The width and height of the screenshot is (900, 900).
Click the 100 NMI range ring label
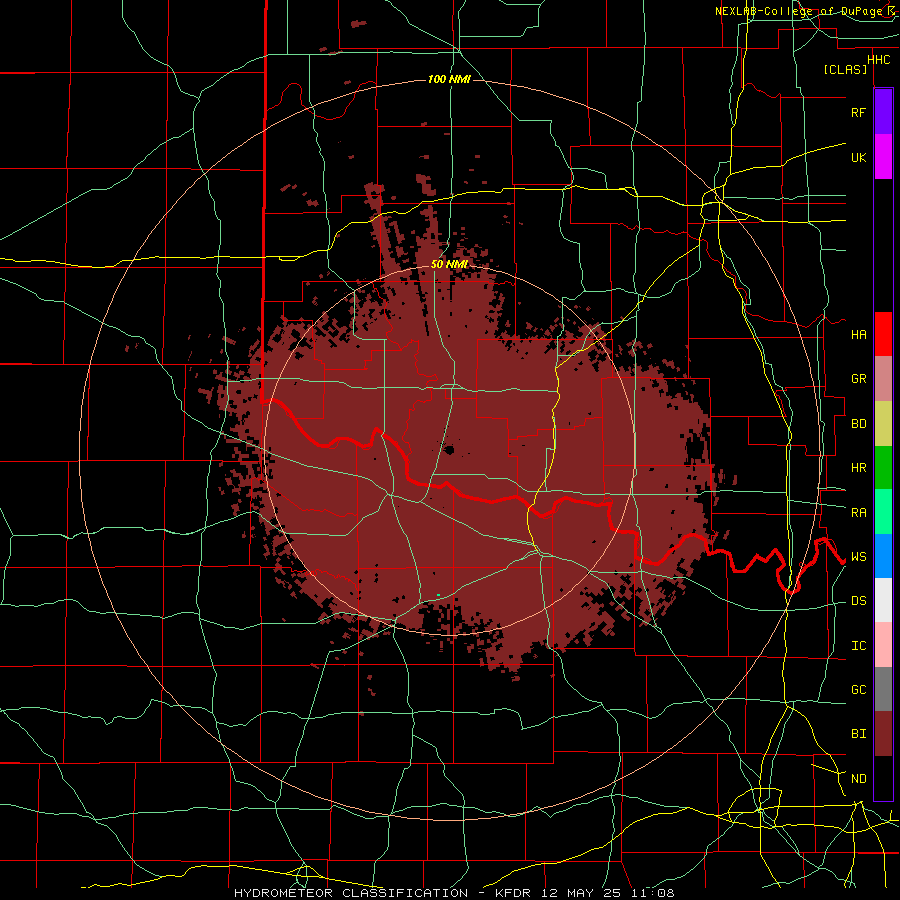(x=449, y=79)
